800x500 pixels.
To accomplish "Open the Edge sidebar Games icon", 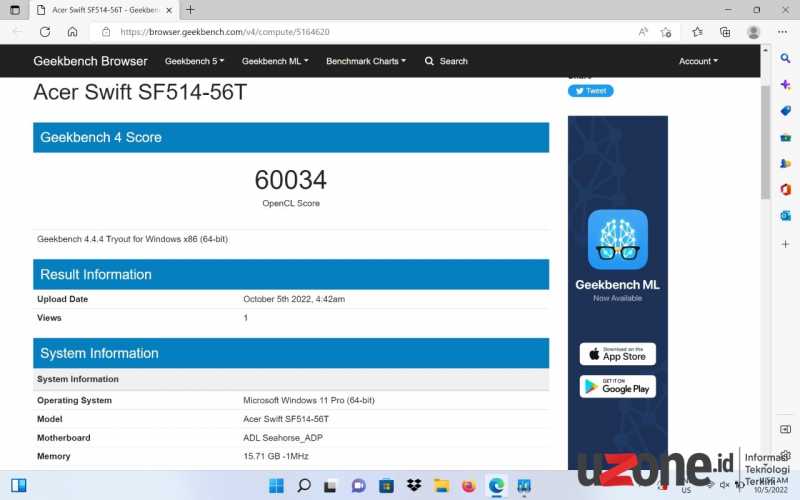I will point(785,163).
